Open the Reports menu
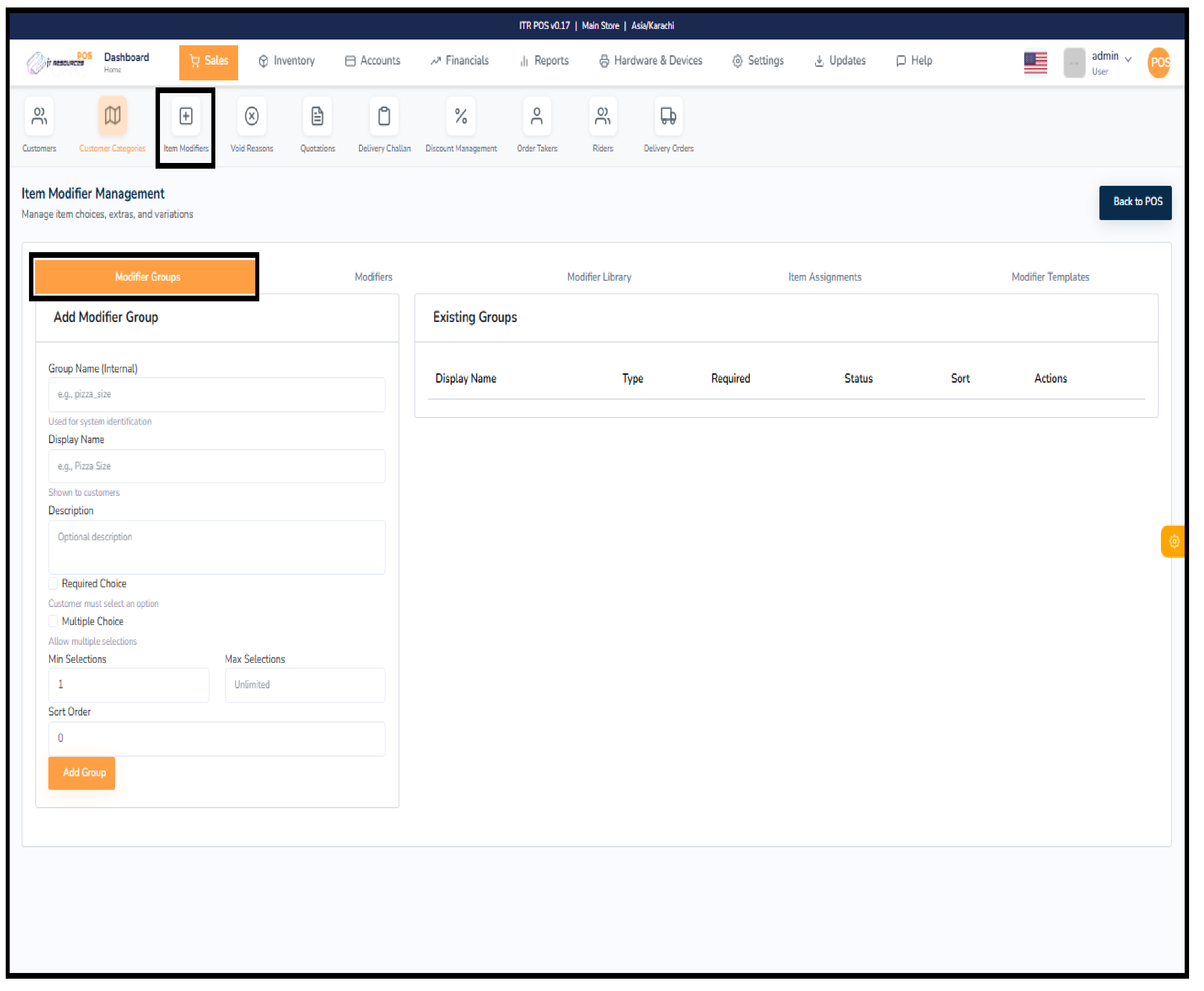 [x=544, y=61]
